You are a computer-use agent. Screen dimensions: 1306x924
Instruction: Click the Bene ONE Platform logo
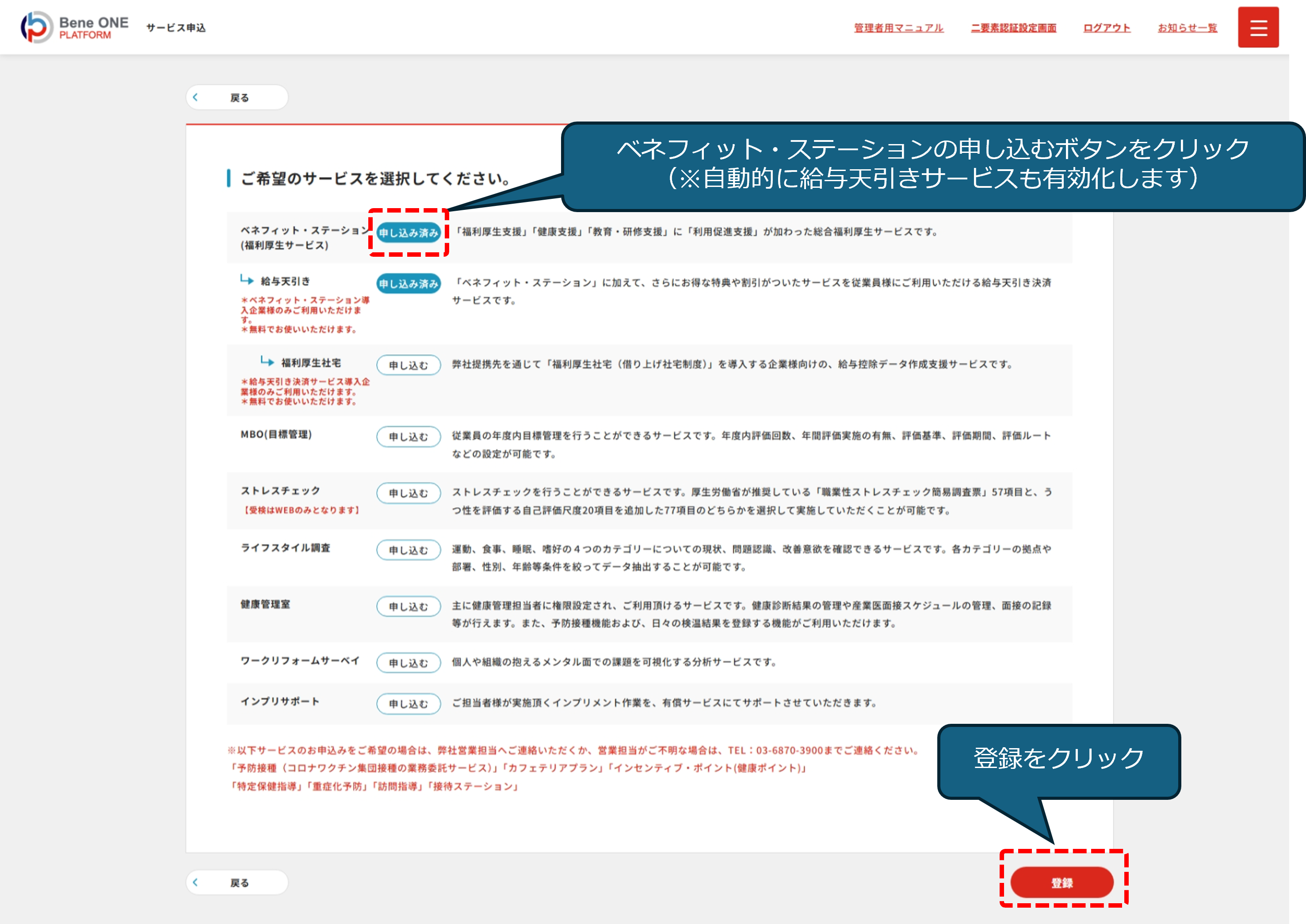[75, 27]
